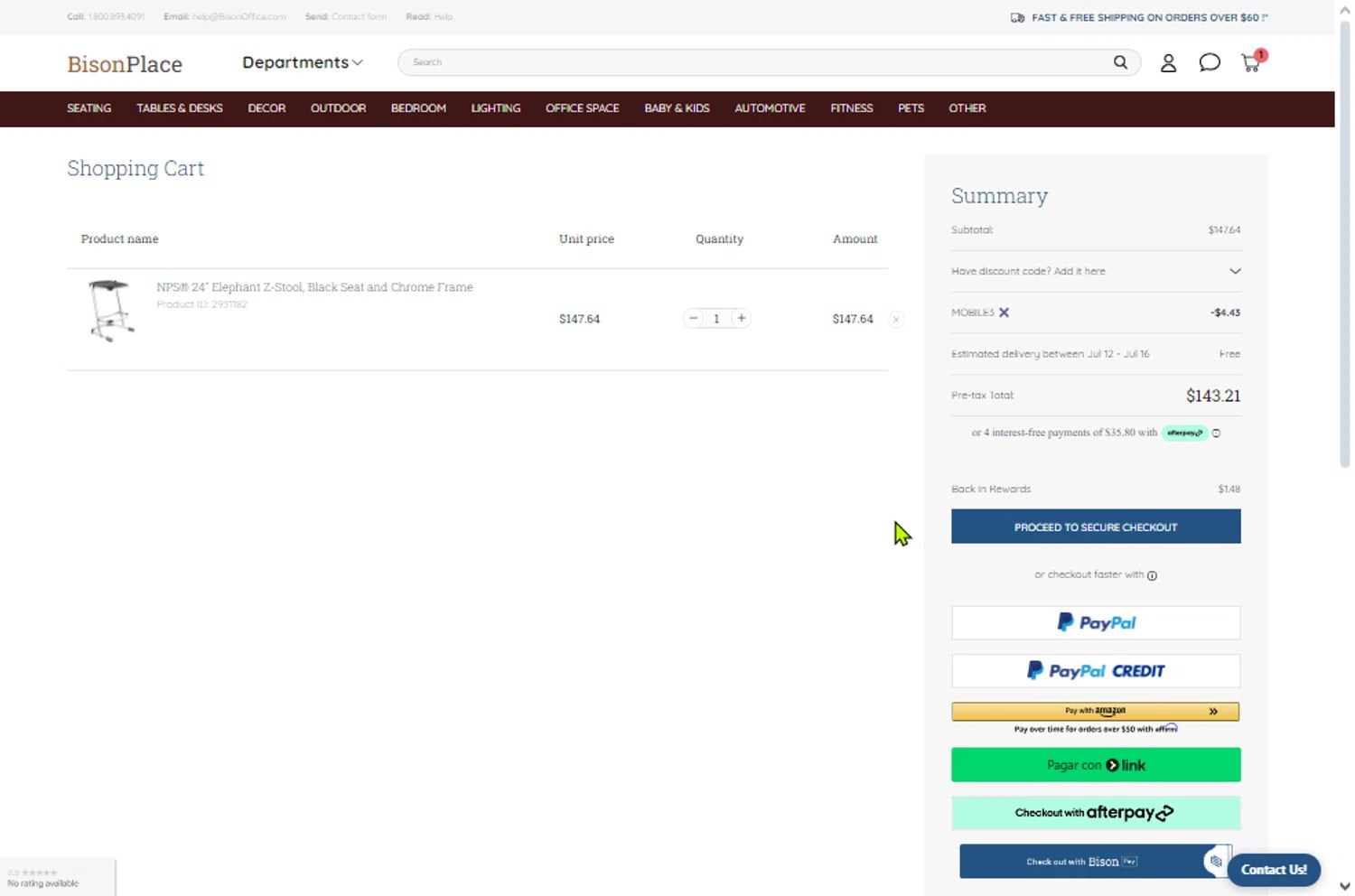
Task: Select Pay with Amazon button
Action: (x=1096, y=712)
